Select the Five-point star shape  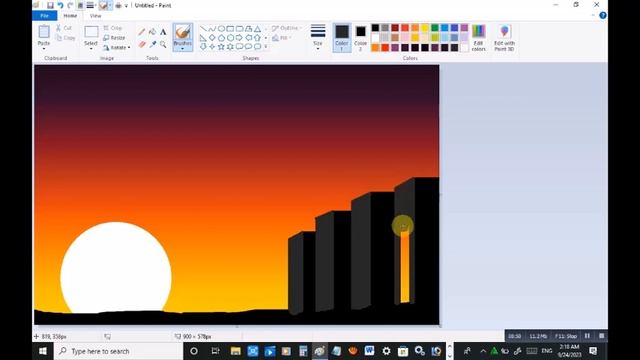pyautogui.click(x=221, y=47)
